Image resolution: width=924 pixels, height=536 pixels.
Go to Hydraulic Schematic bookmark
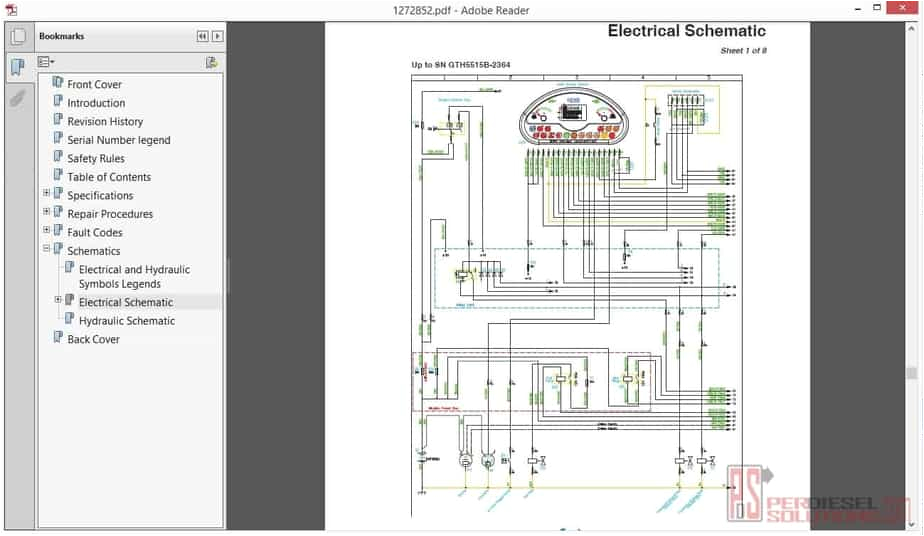[x=126, y=321]
